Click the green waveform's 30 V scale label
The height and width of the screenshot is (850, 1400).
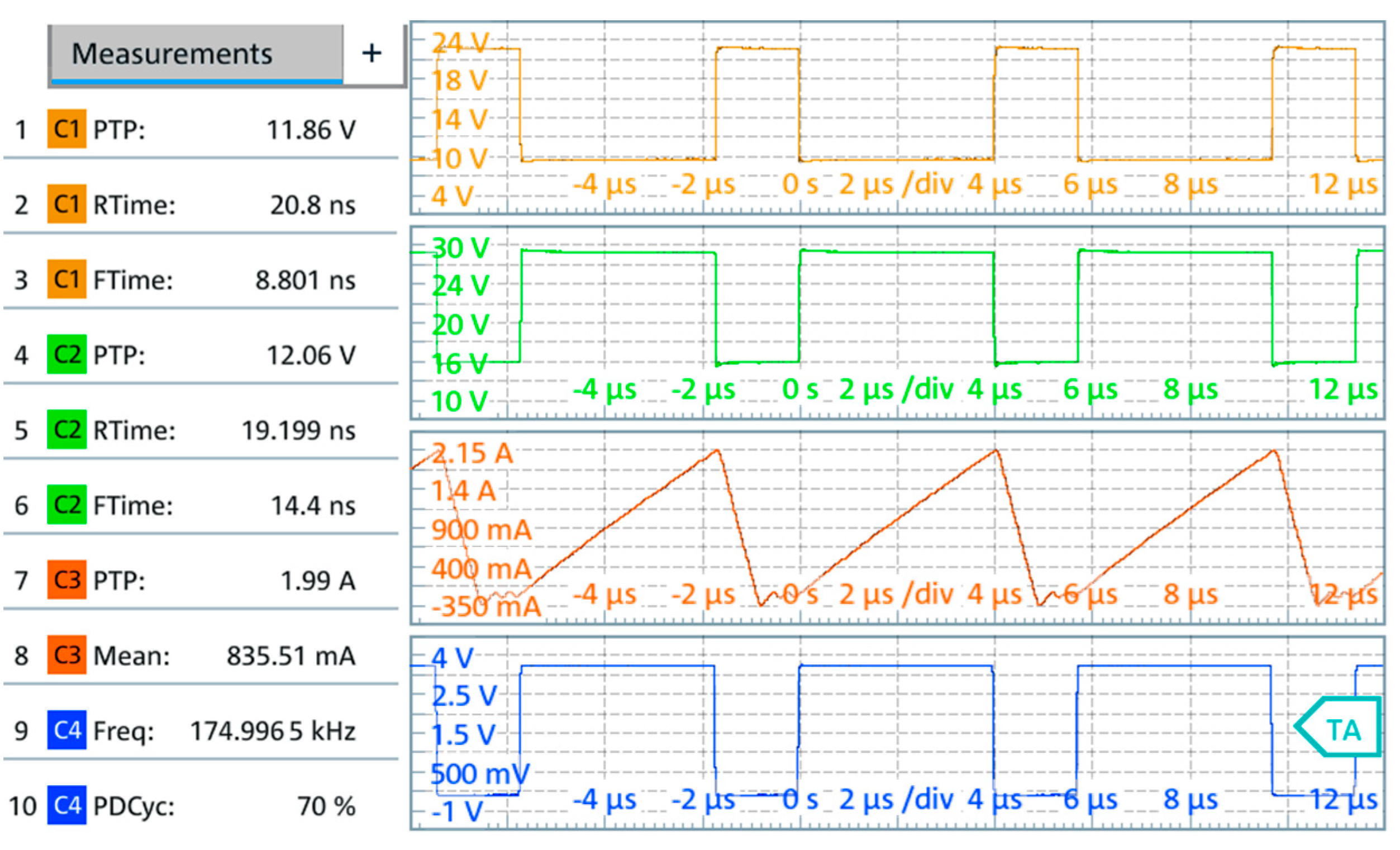click(x=460, y=248)
